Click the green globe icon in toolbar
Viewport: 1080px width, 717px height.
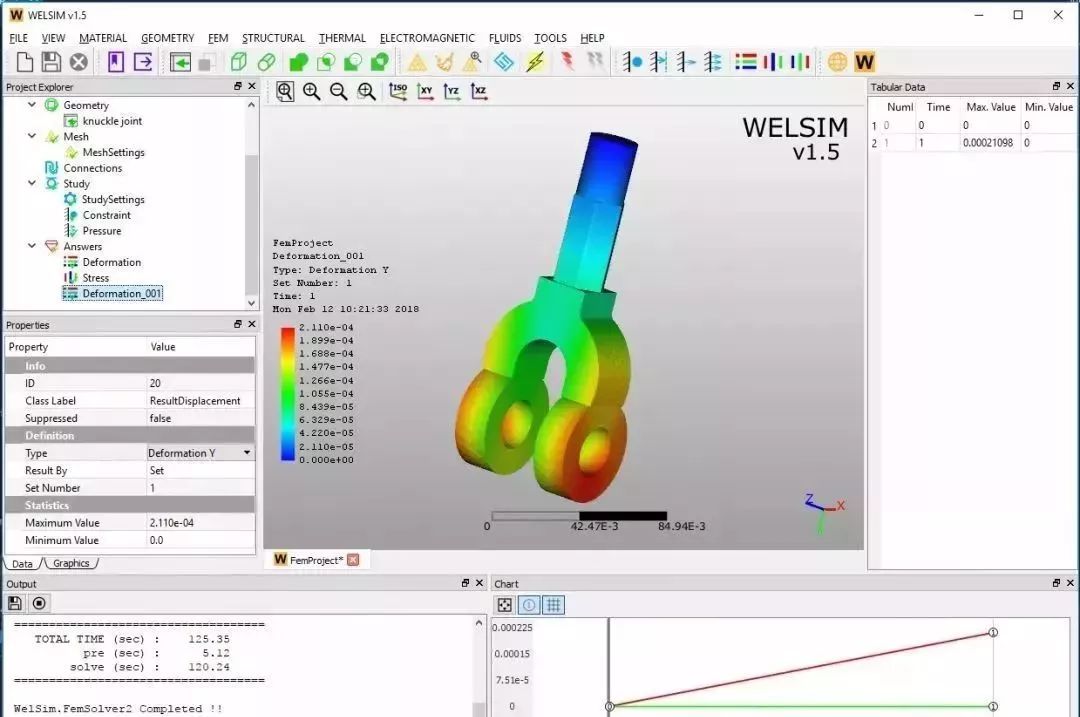[837, 62]
